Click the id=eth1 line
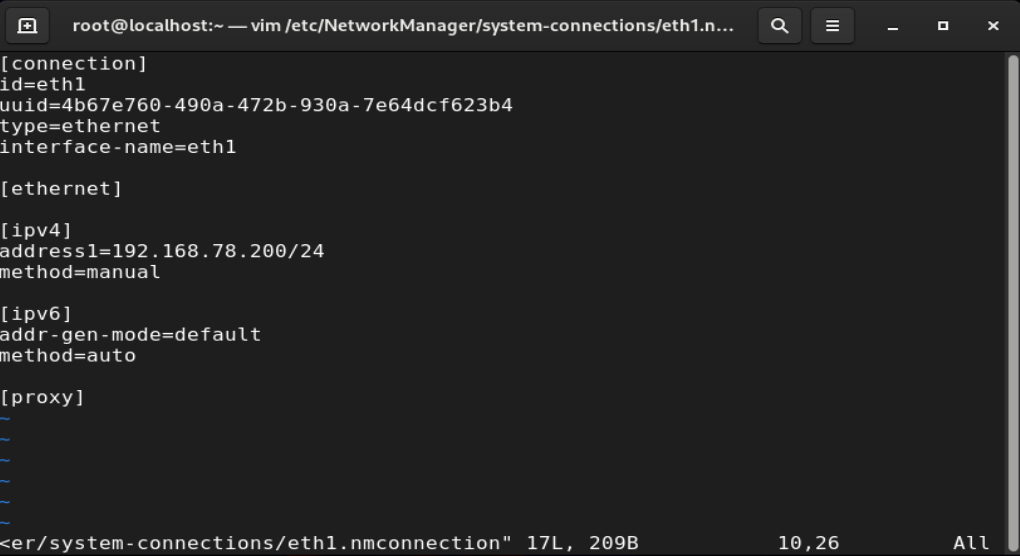1020x556 pixels. point(43,85)
